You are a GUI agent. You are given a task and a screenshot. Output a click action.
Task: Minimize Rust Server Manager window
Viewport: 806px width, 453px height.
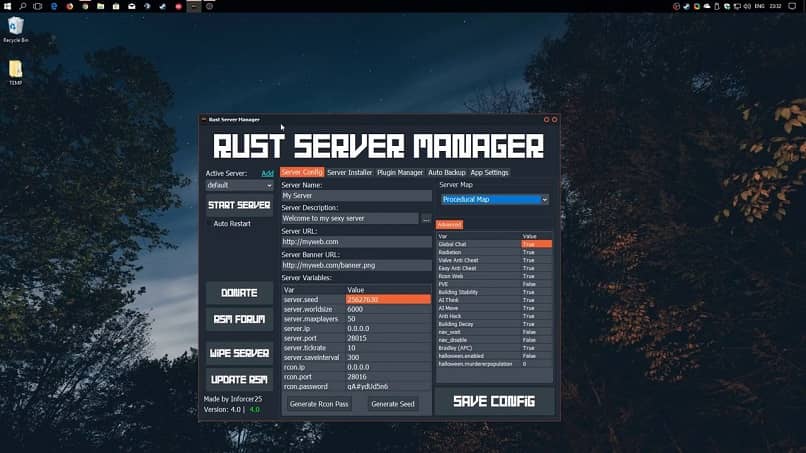pyautogui.click(x=546, y=119)
